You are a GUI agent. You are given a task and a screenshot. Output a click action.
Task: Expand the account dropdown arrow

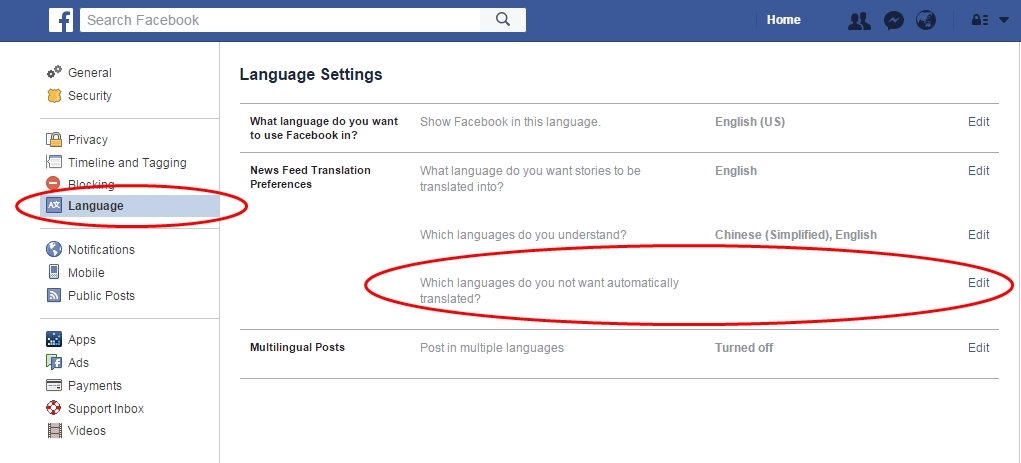[1003, 20]
